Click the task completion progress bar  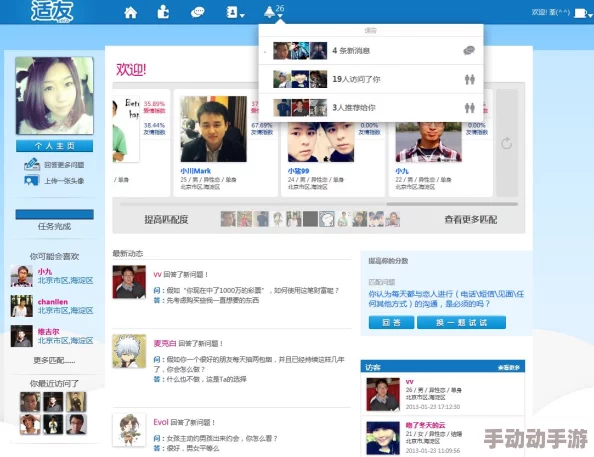[55, 214]
